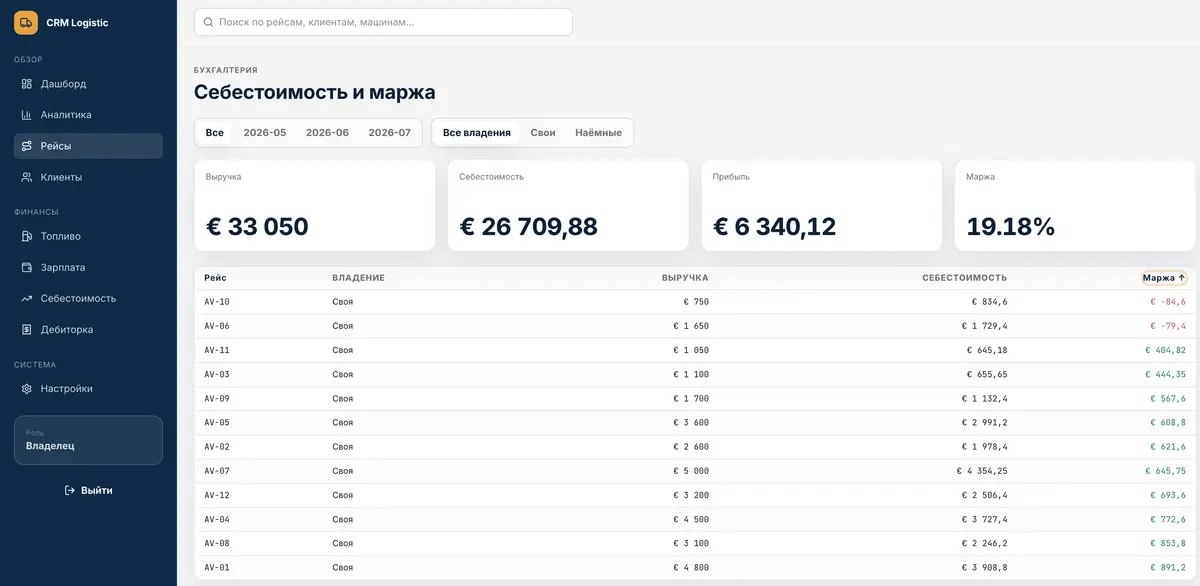The image size is (1200, 586).
Task: Select trip row AV-01
Action: (x=696, y=567)
